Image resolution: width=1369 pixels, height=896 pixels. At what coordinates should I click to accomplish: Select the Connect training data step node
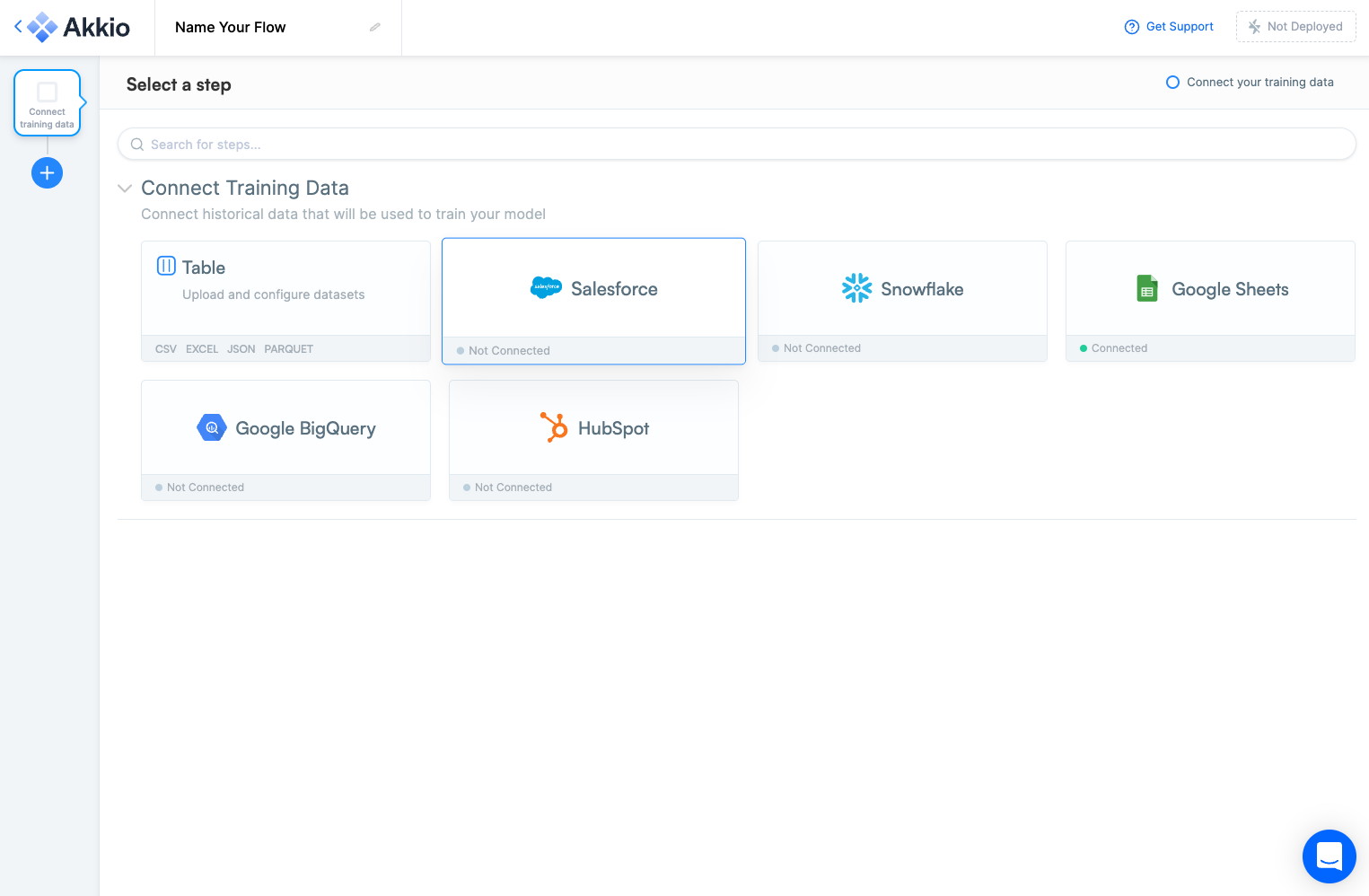pos(48,103)
